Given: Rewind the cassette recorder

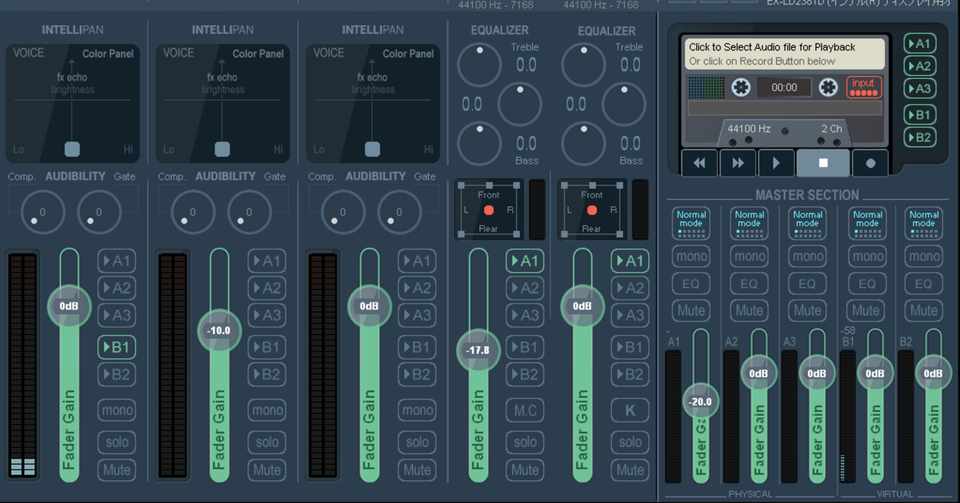Looking at the screenshot, I should (x=699, y=163).
